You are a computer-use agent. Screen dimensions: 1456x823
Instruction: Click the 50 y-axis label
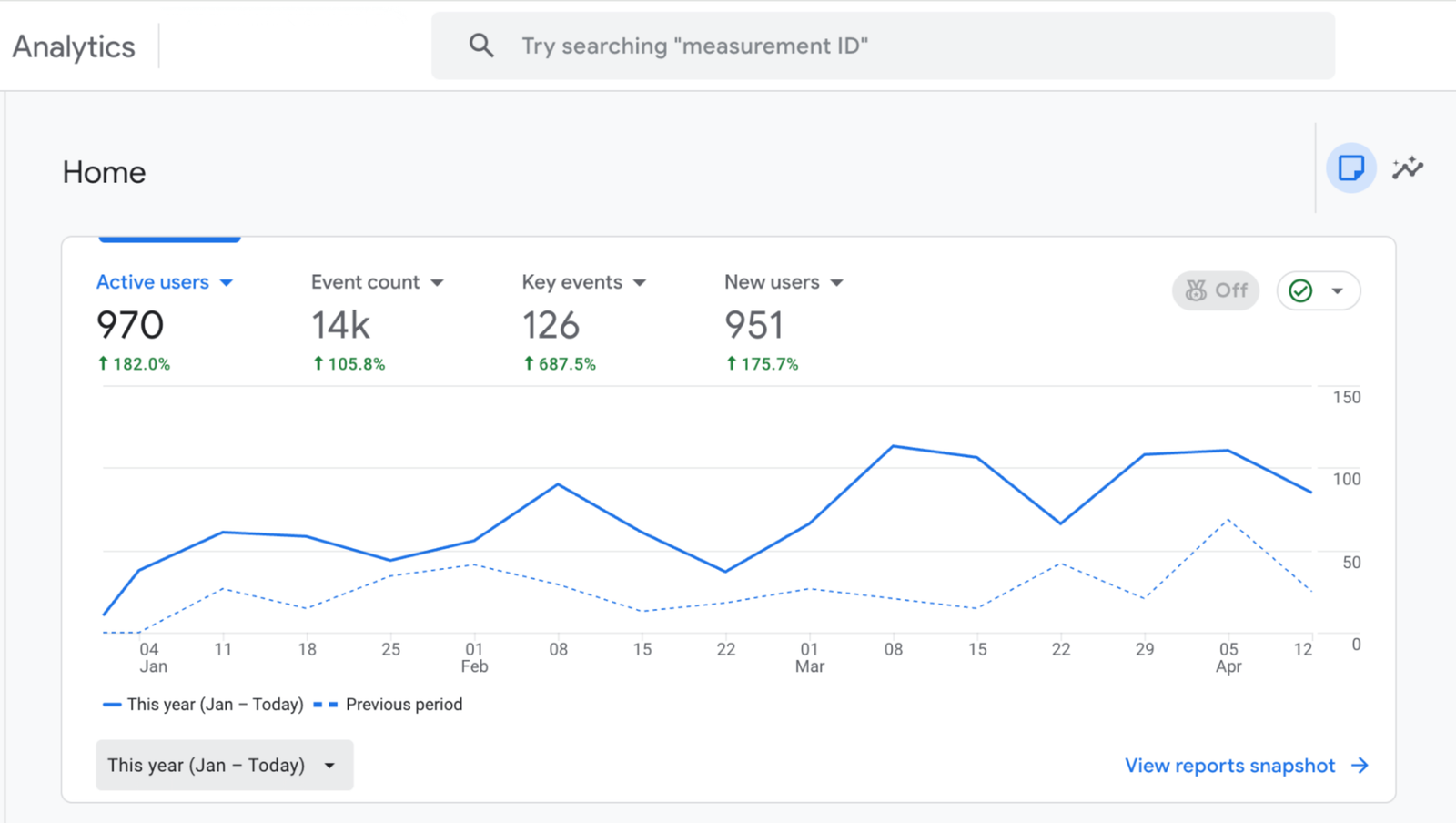1351,563
